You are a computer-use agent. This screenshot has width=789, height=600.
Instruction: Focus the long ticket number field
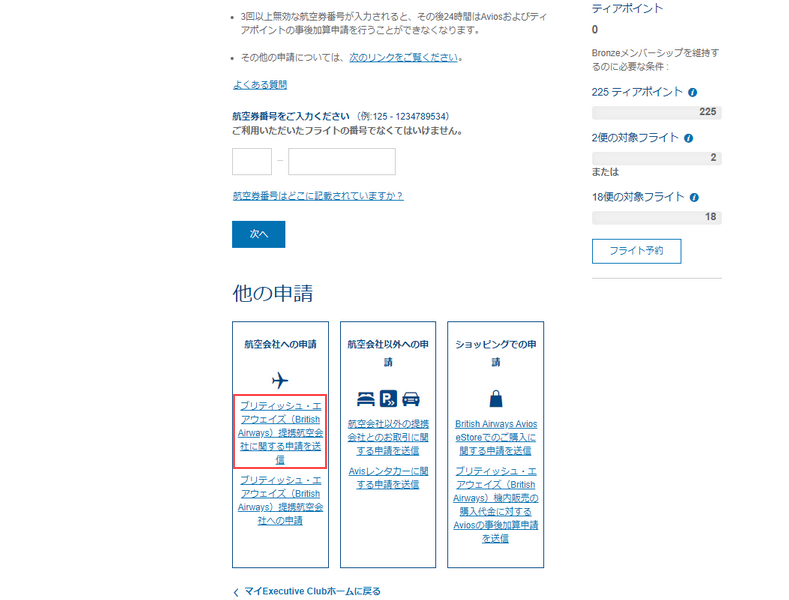[342, 161]
